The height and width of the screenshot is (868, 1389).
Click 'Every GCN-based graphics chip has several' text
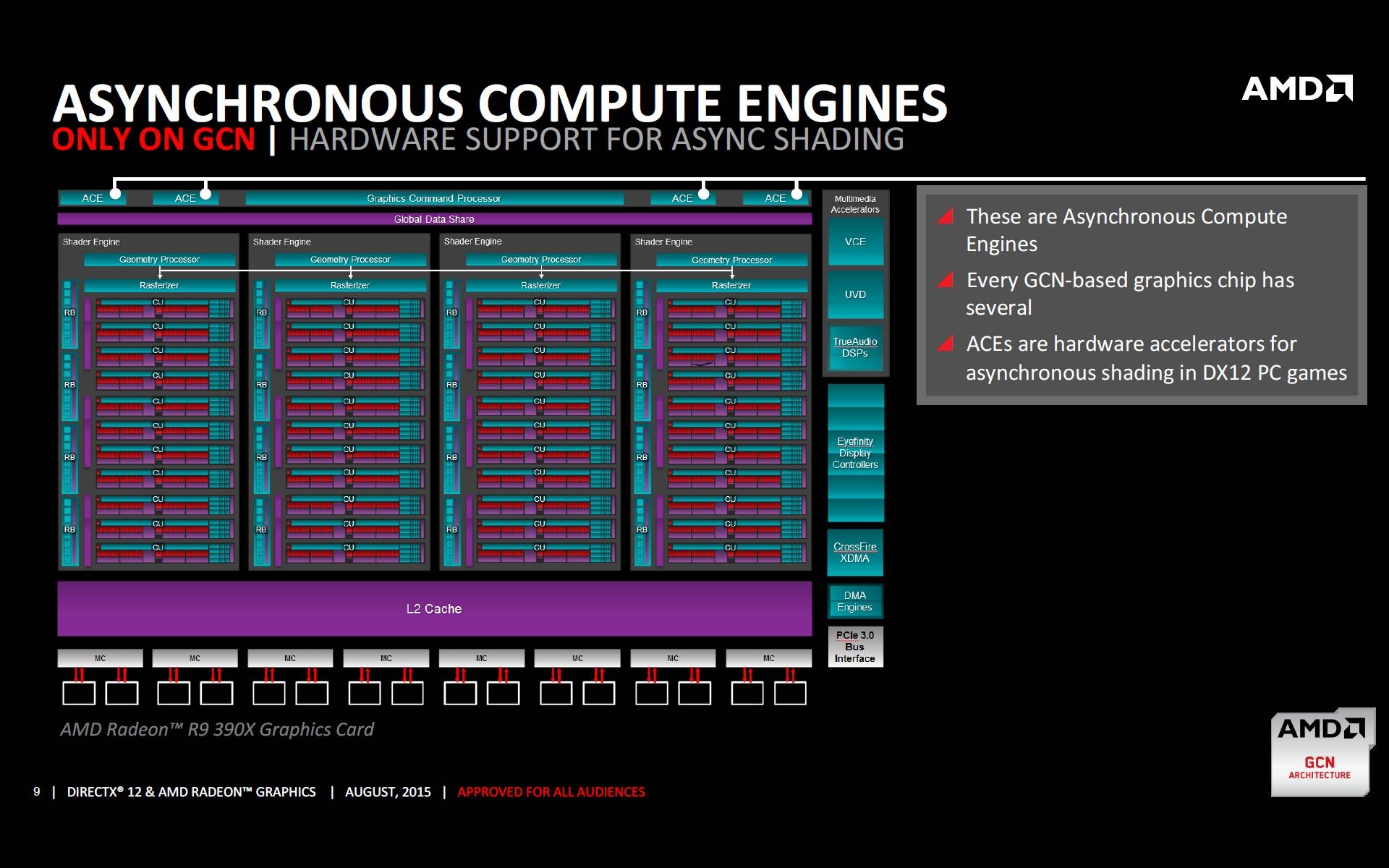(x=1130, y=294)
